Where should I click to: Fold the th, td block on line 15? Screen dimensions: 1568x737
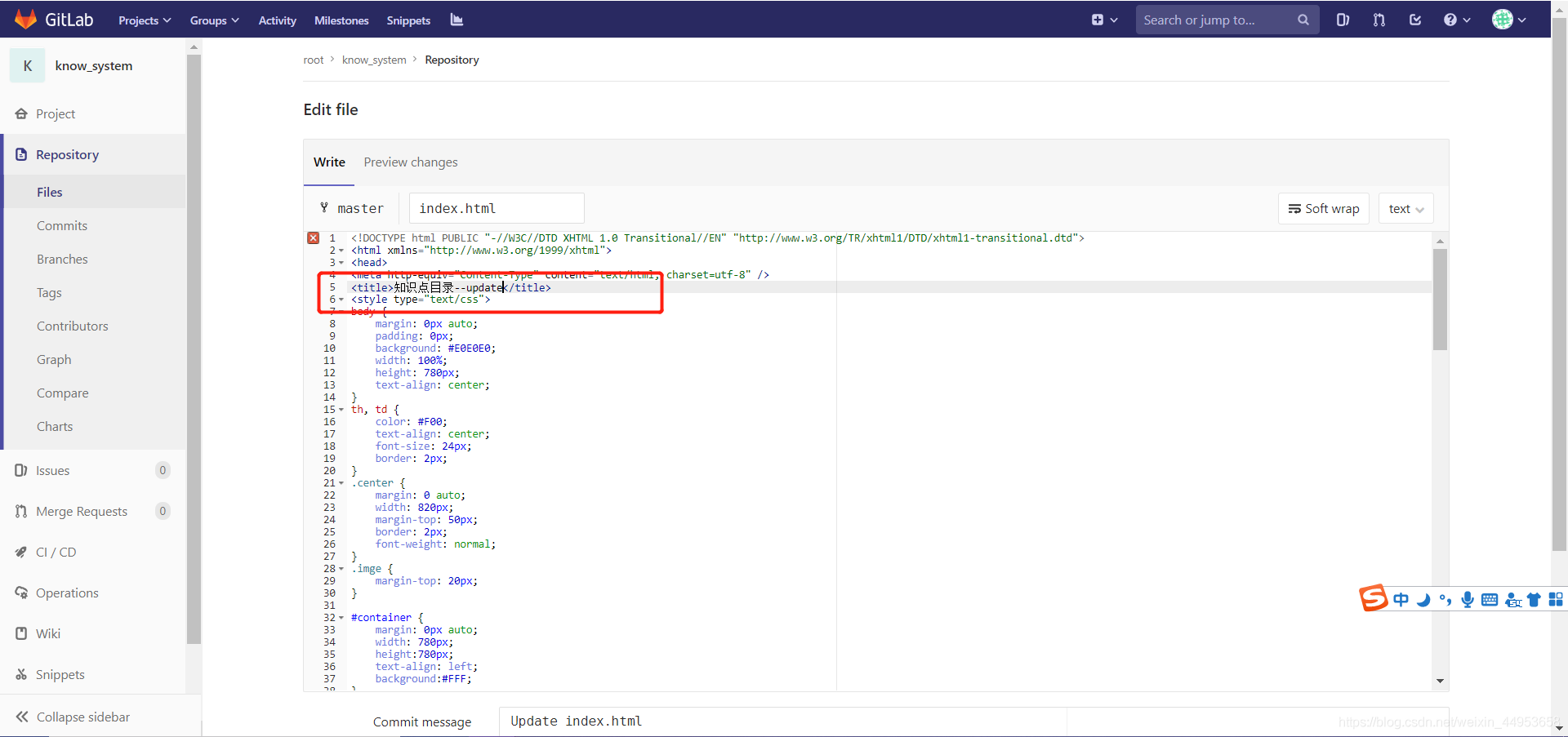click(341, 410)
